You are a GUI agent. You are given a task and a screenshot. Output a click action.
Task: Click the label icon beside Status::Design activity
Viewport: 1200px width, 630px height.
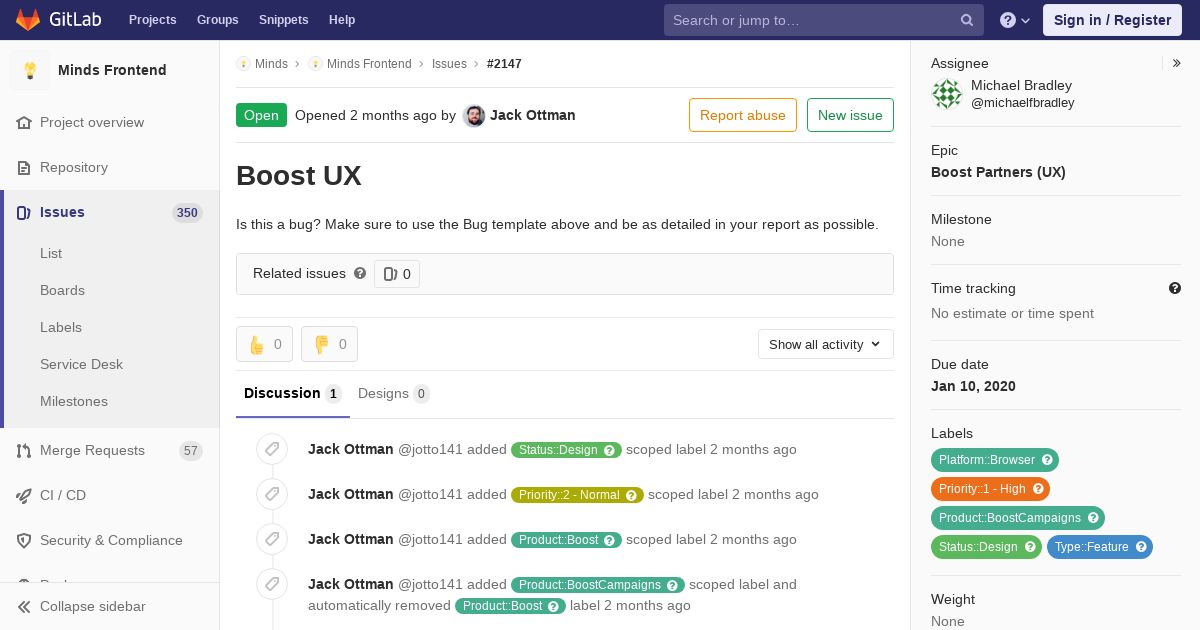point(272,449)
